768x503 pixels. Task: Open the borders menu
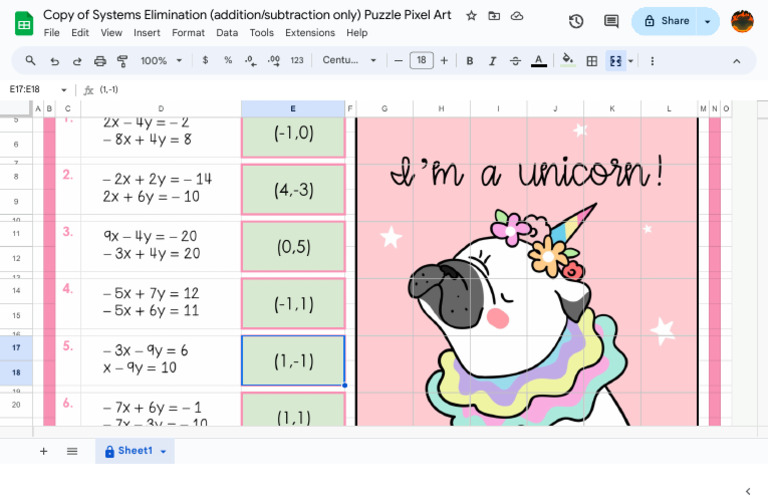click(592, 61)
